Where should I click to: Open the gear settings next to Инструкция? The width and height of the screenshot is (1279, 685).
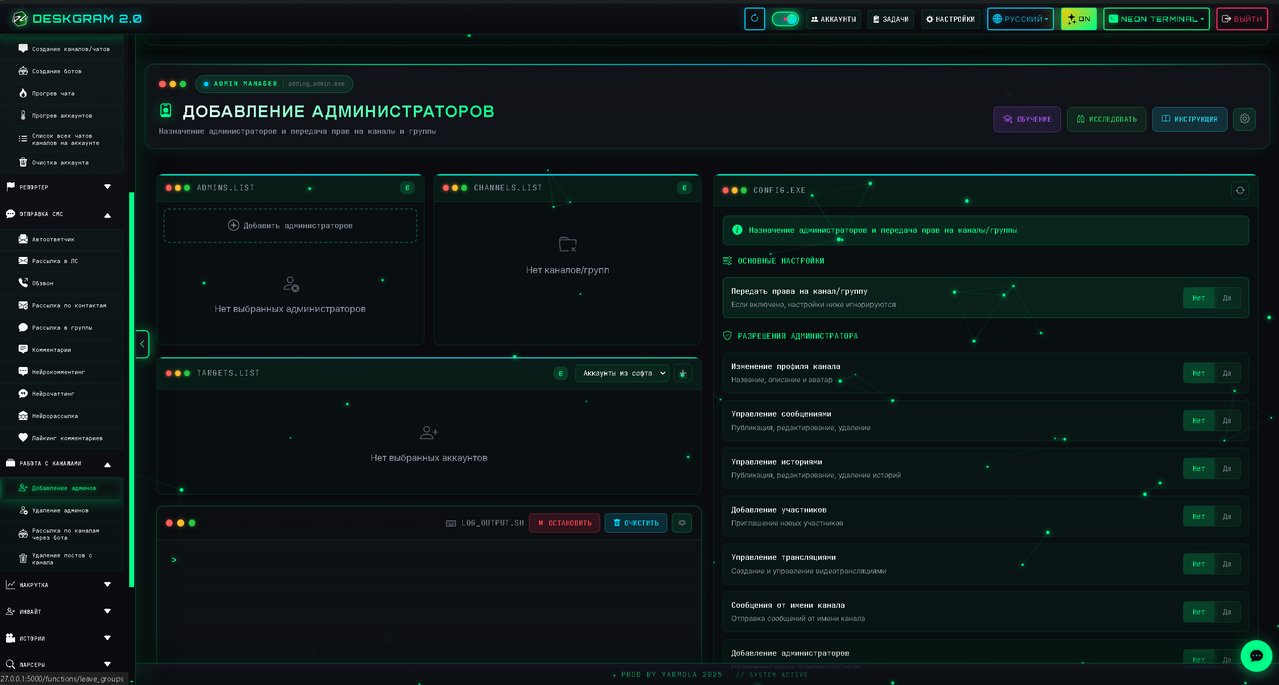[1244, 119]
